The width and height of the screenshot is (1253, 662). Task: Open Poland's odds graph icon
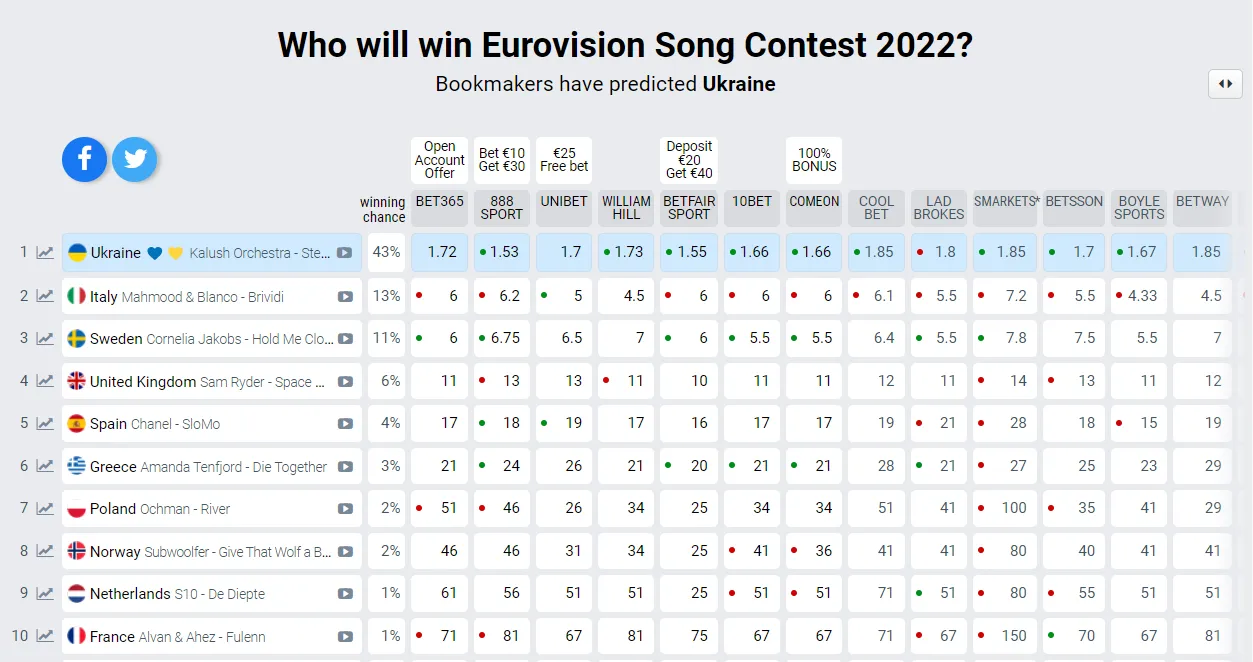tap(45, 508)
